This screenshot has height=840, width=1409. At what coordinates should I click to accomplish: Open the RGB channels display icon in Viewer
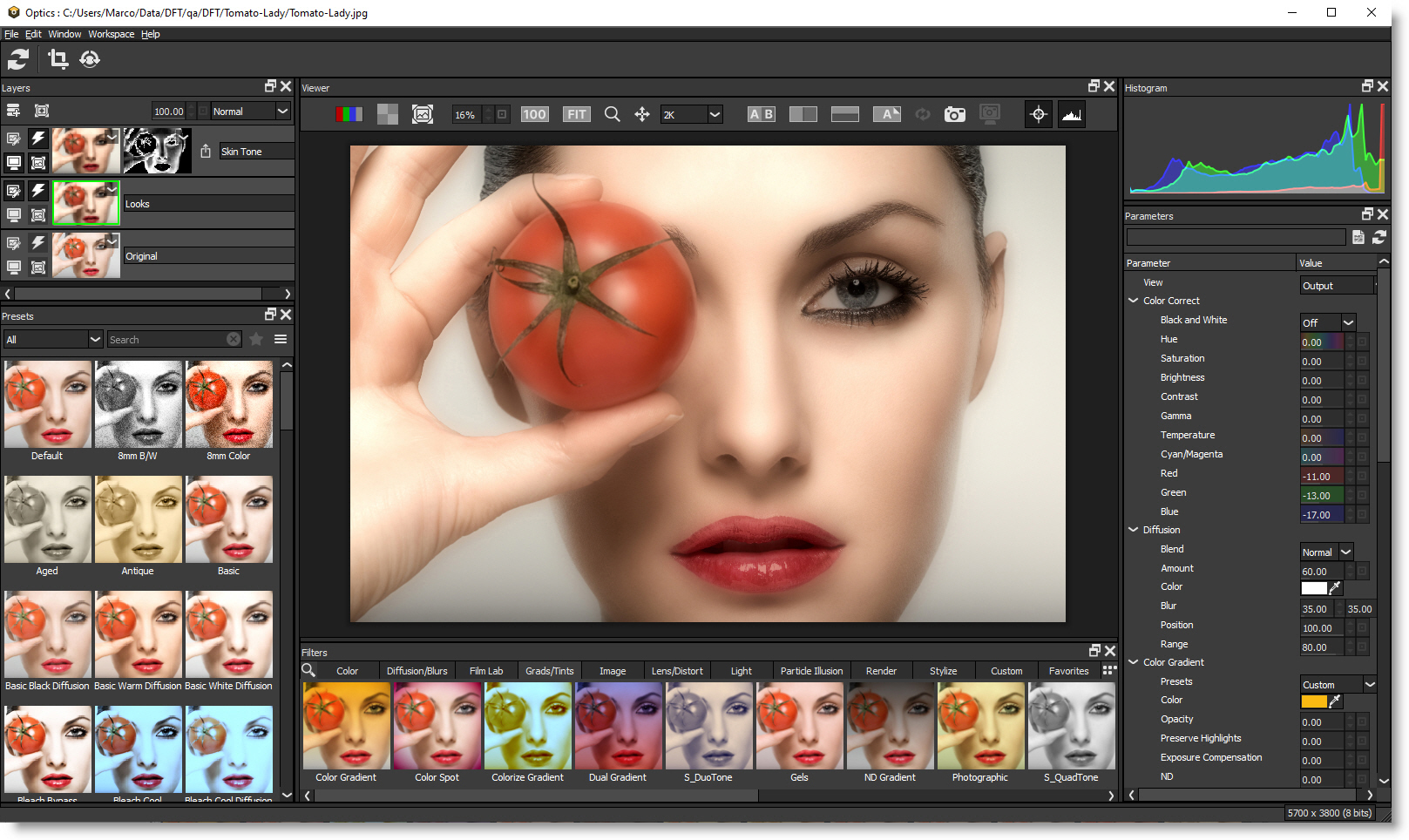coord(349,114)
